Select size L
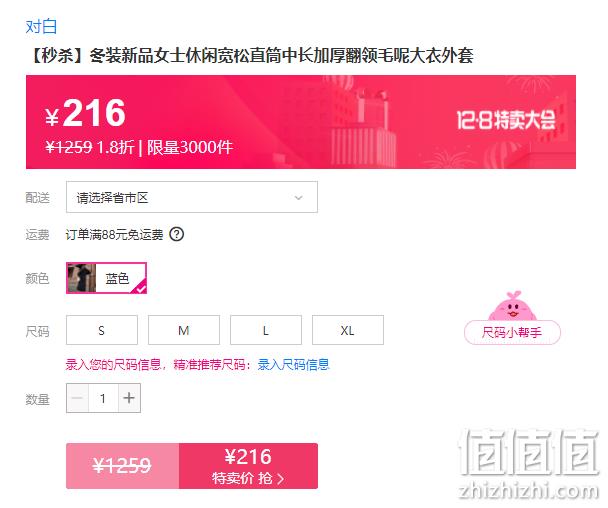 [x=266, y=330]
